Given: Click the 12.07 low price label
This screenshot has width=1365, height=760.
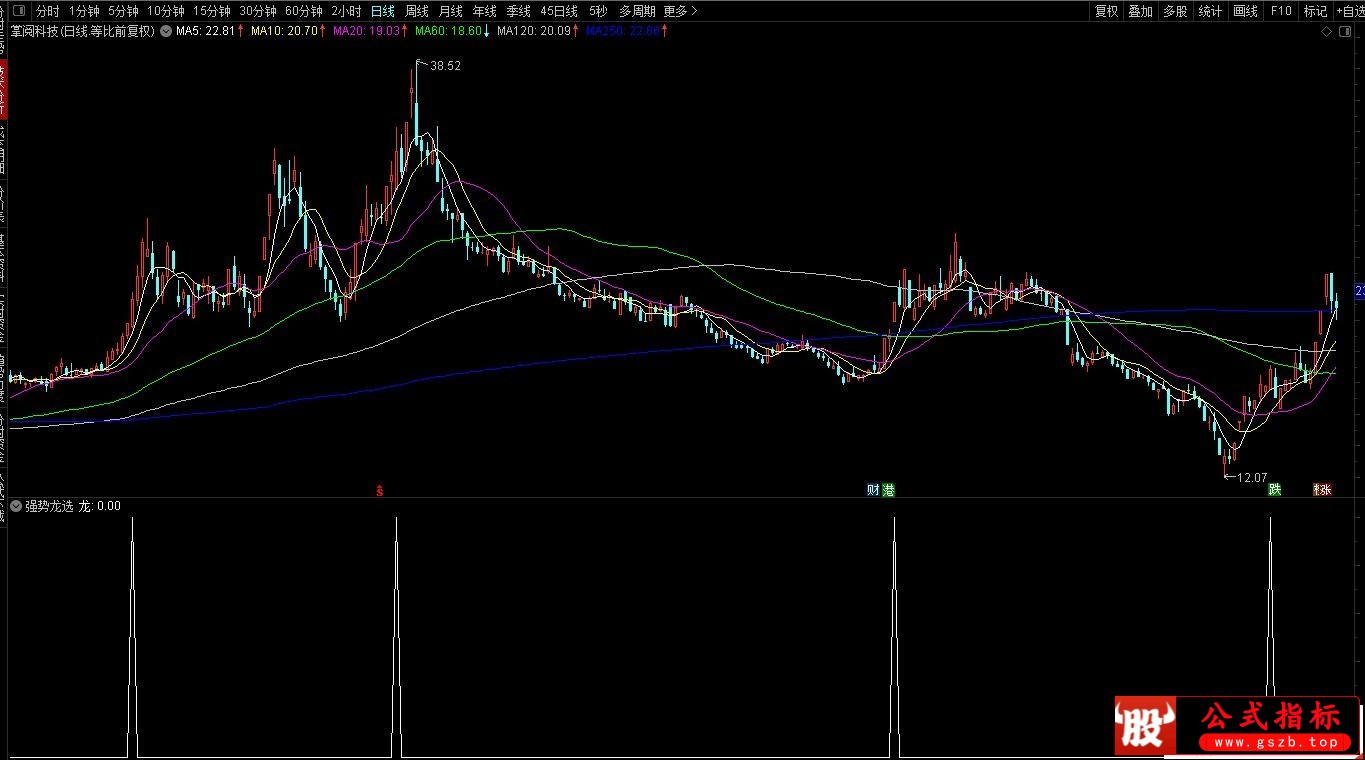Looking at the screenshot, I should pos(1252,478).
